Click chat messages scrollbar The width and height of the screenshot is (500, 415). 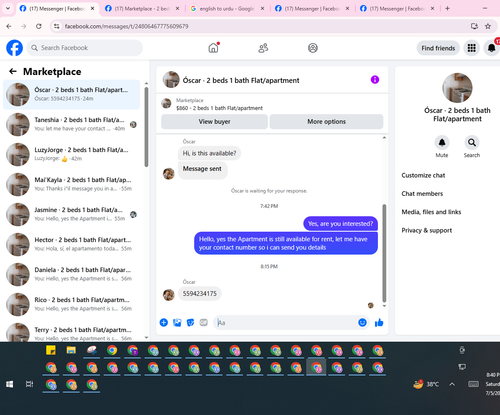[384, 253]
